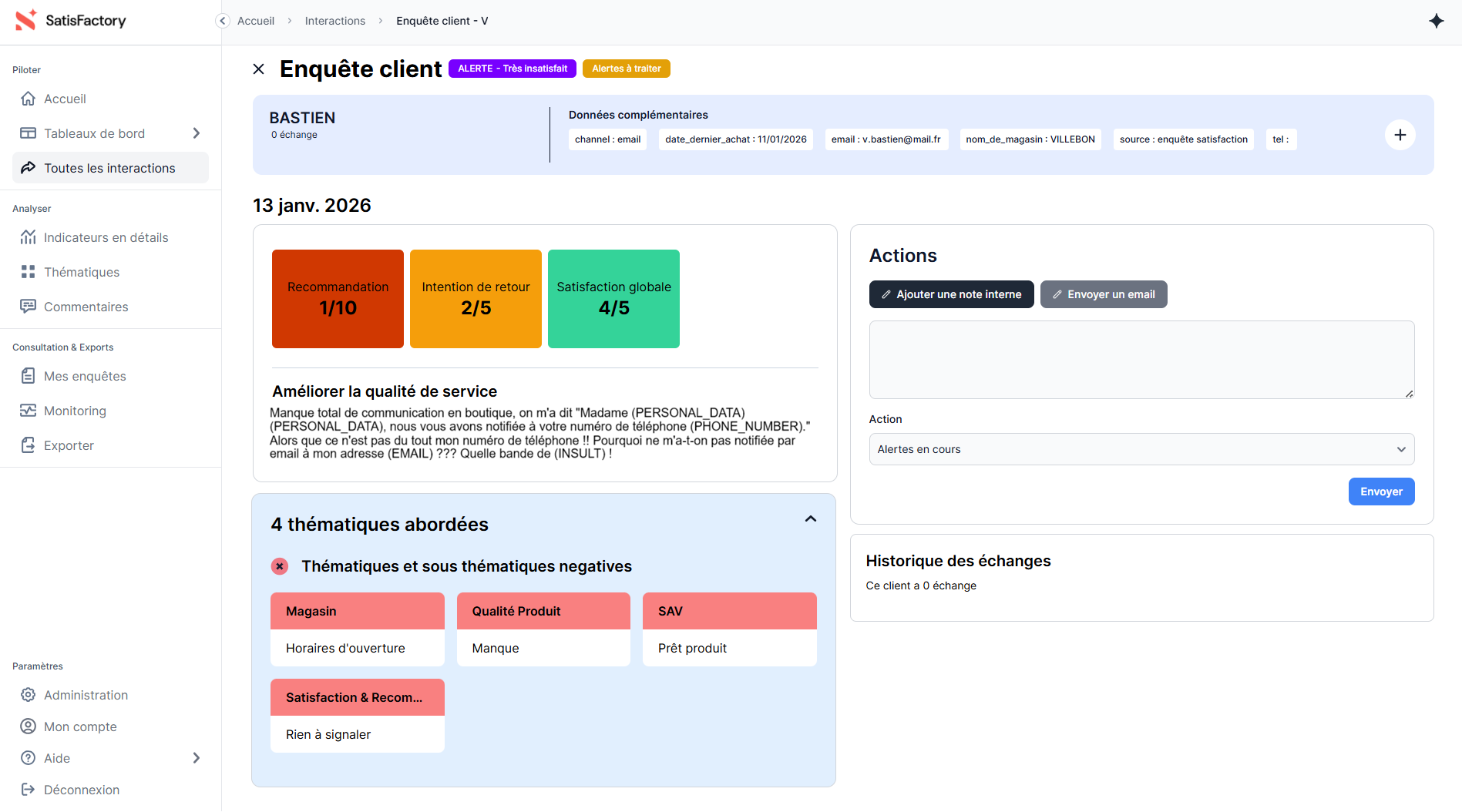Click the SatisFactory logo icon
Image resolution: width=1462 pixels, height=812 pixels.
(x=26, y=21)
